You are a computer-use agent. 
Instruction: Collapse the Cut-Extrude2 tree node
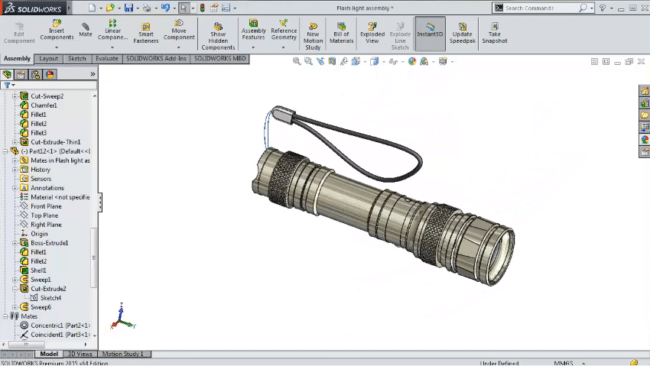[x=15, y=289]
